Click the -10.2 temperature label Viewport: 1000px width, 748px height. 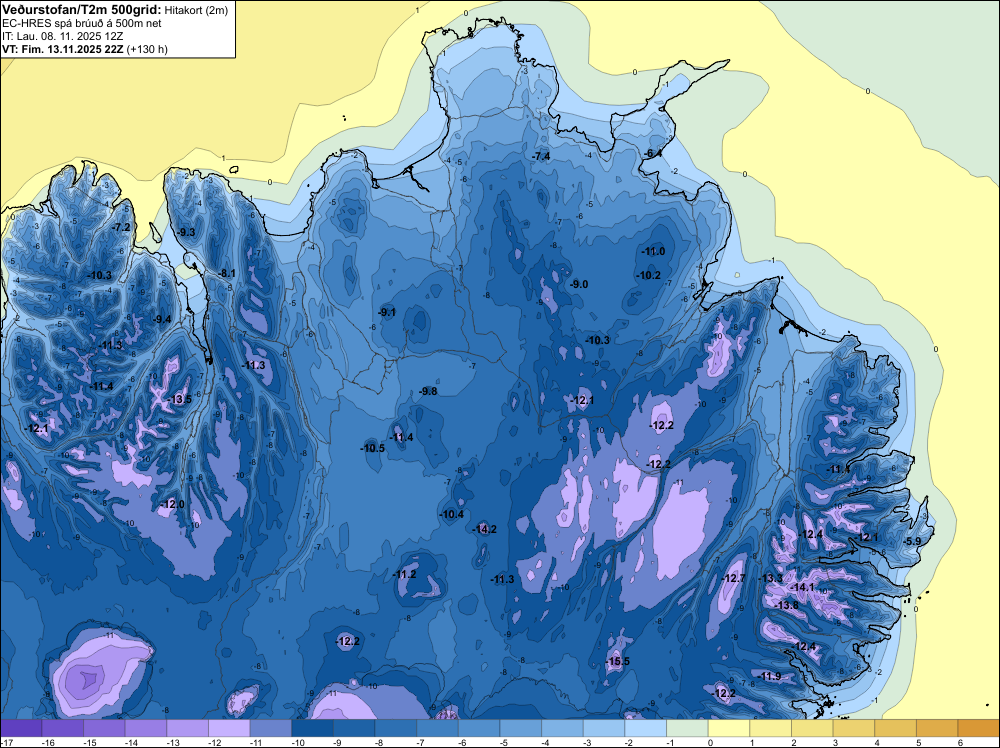point(649,275)
